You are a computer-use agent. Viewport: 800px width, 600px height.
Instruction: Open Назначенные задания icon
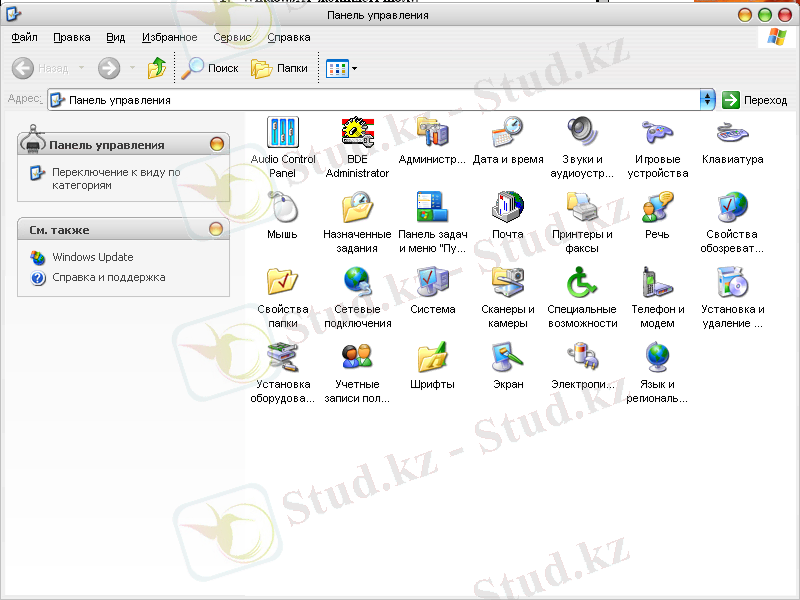(357, 207)
